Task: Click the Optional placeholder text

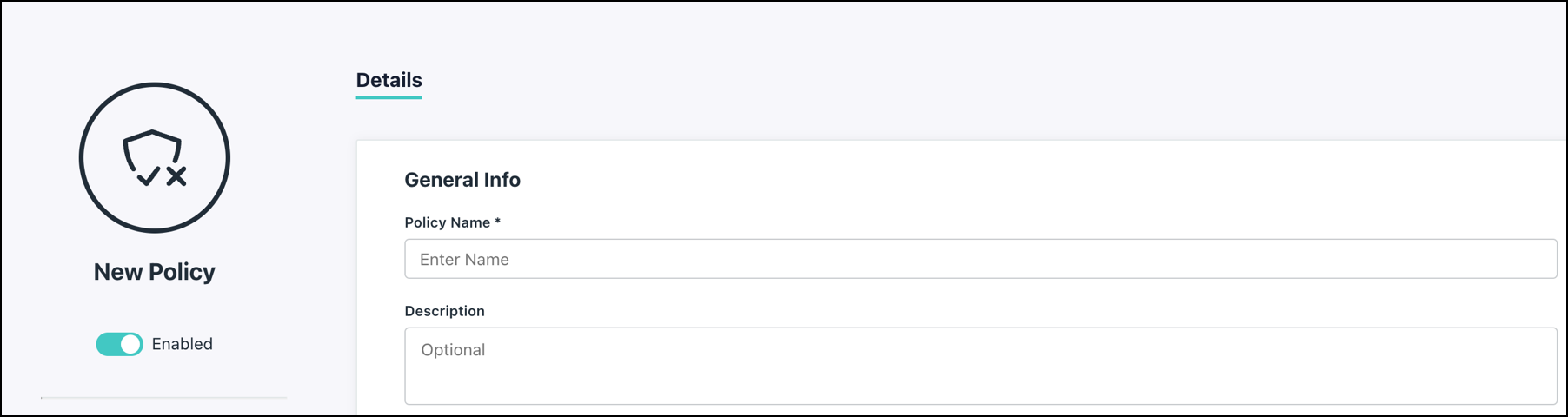Action: [x=453, y=350]
